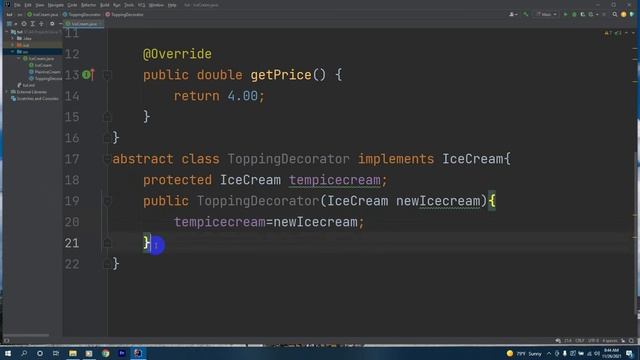Click the implements gutter icon on line 13
The image size is (640, 360).
click(x=87, y=75)
